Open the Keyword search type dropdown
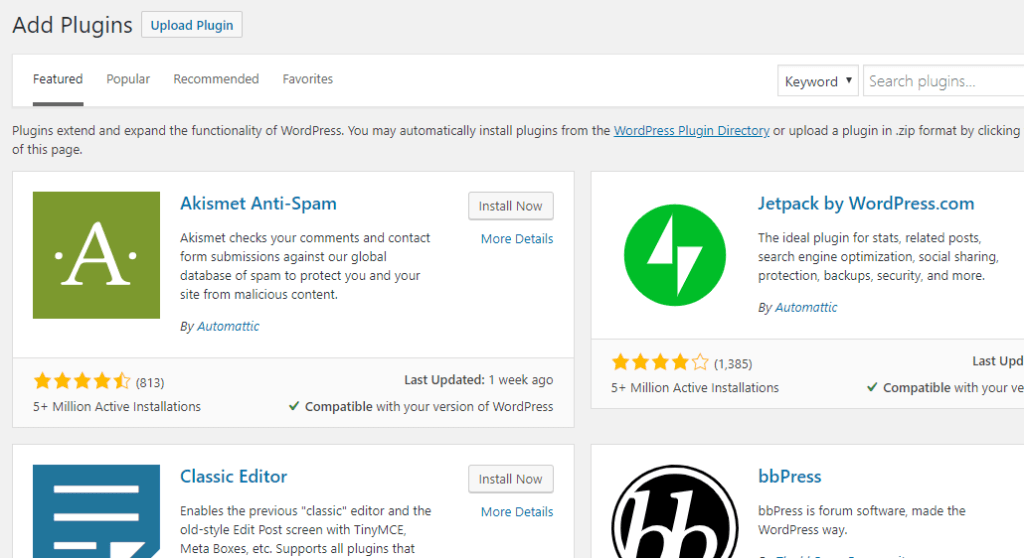Image resolution: width=1024 pixels, height=558 pixels. [x=817, y=81]
